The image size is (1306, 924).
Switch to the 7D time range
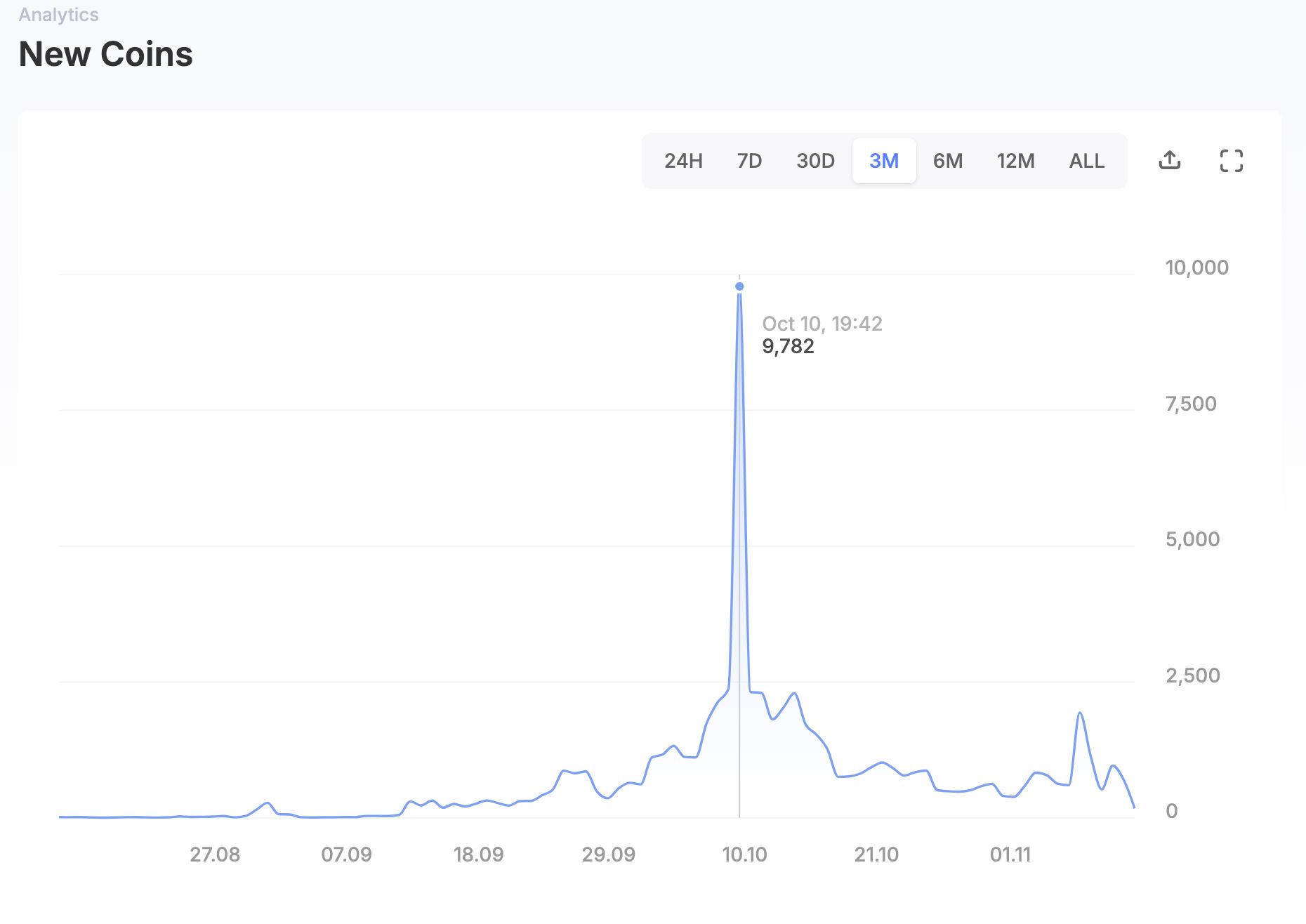tap(749, 161)
